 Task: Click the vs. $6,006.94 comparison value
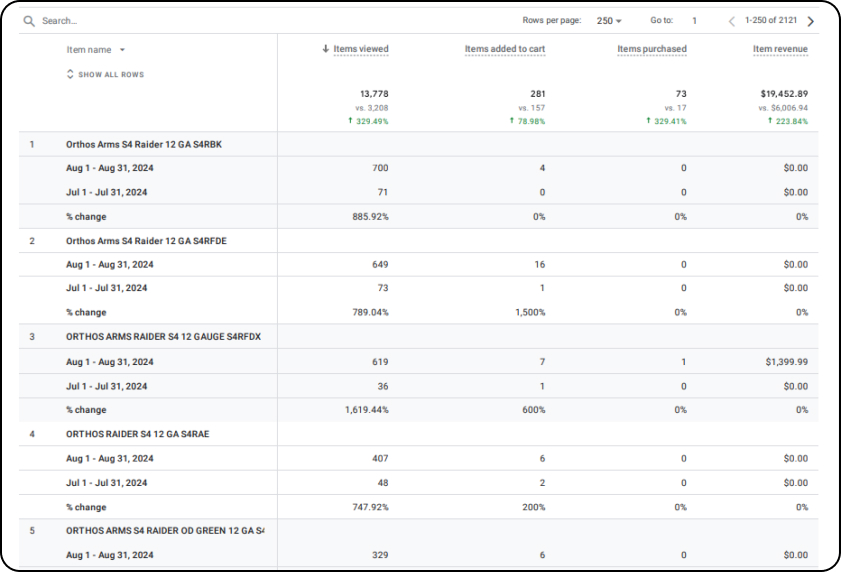click(783, 108)
